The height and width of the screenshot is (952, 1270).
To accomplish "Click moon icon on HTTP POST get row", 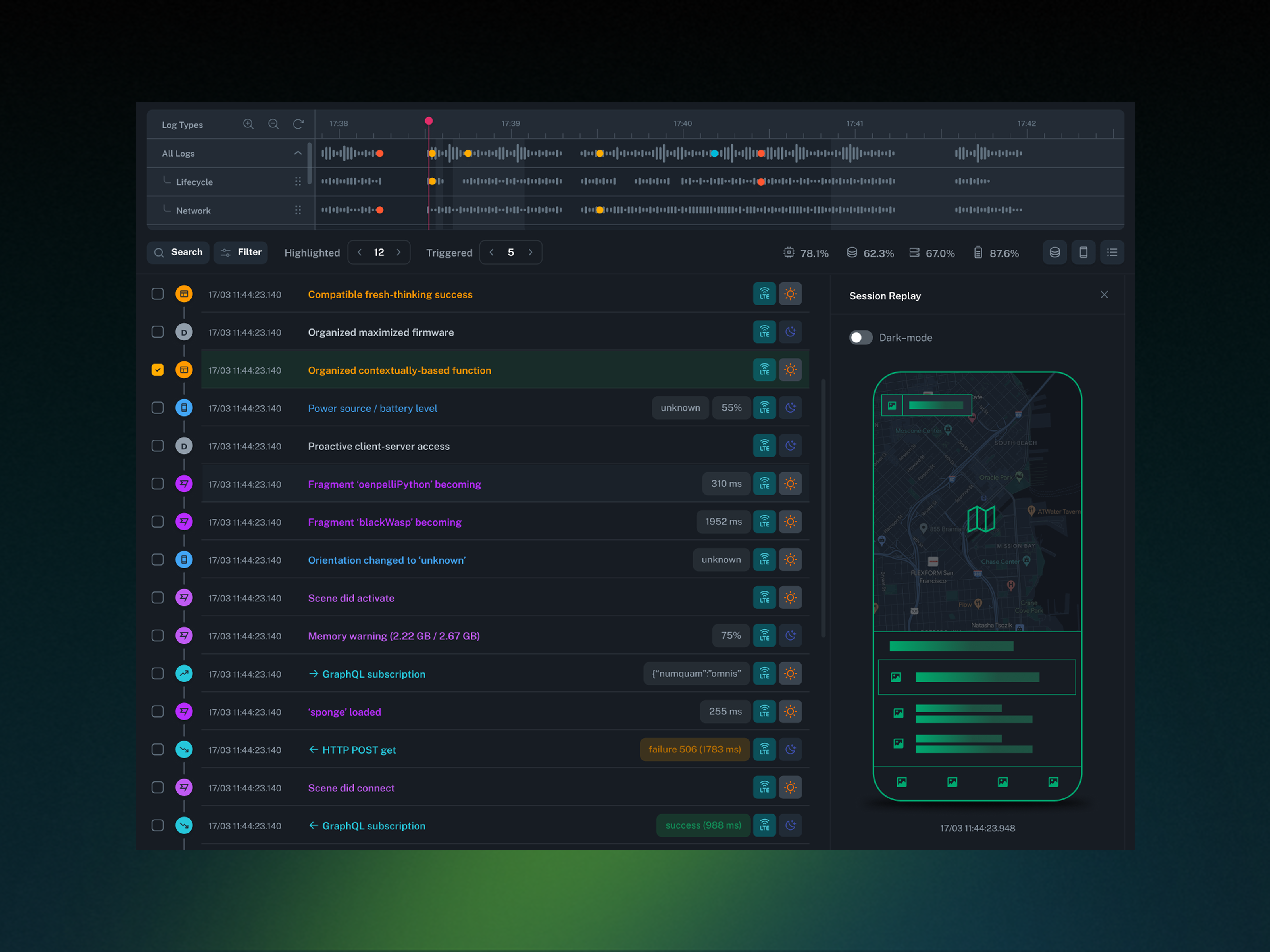I will pyautogui.click(x=790, y=749).
